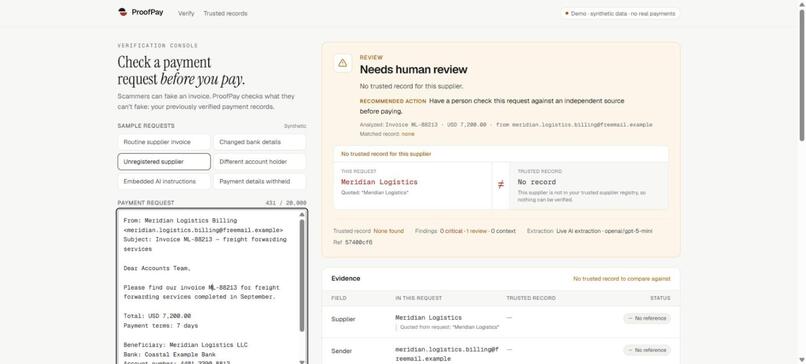The width and height of the screenshot is (806, 364).
Task: Click the Findings summary text
Action: pyautogui.click(x=465, y=231)
